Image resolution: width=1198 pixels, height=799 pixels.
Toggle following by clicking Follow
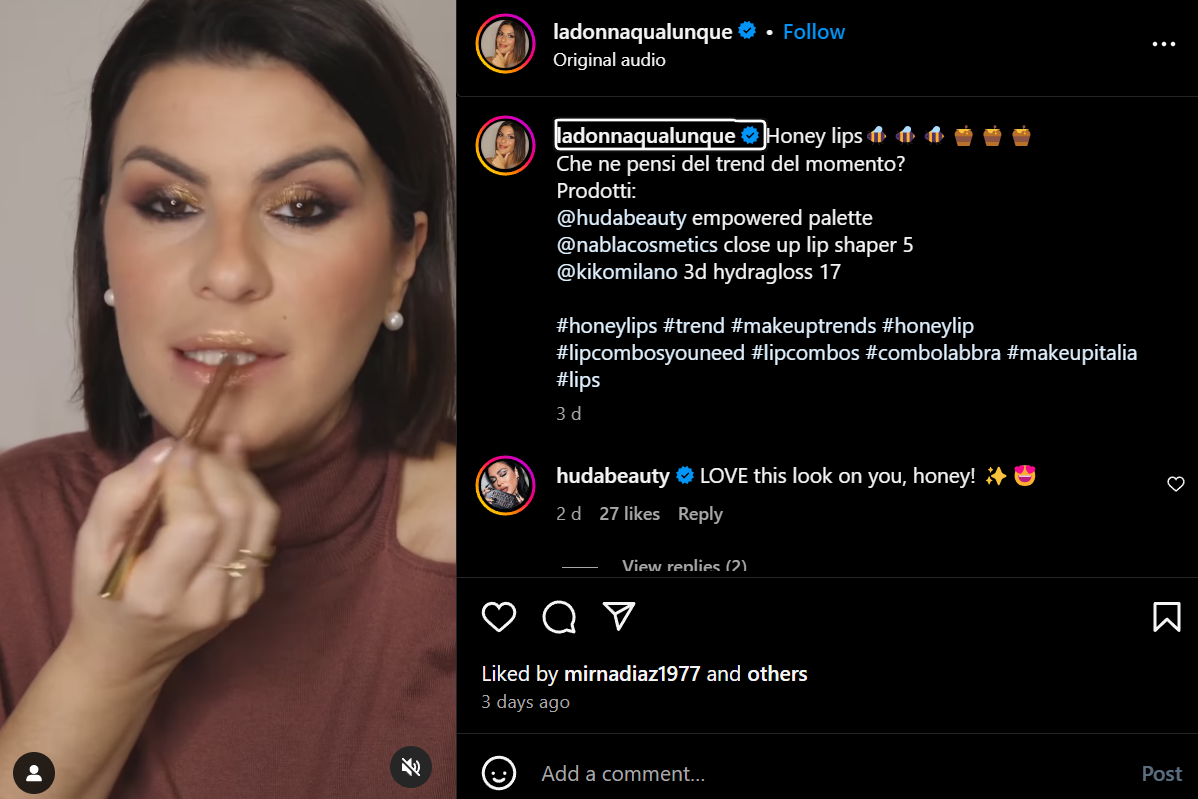813,31
